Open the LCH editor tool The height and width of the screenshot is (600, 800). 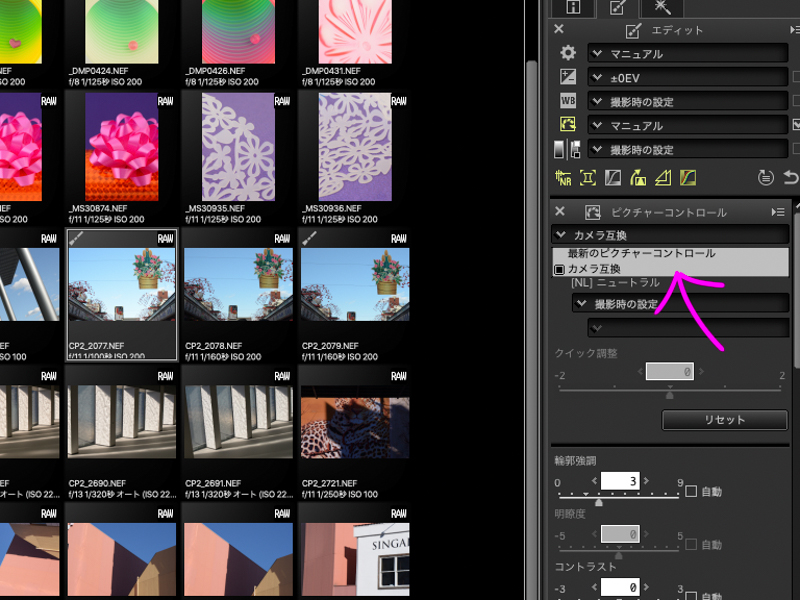(x=613, y=178)
